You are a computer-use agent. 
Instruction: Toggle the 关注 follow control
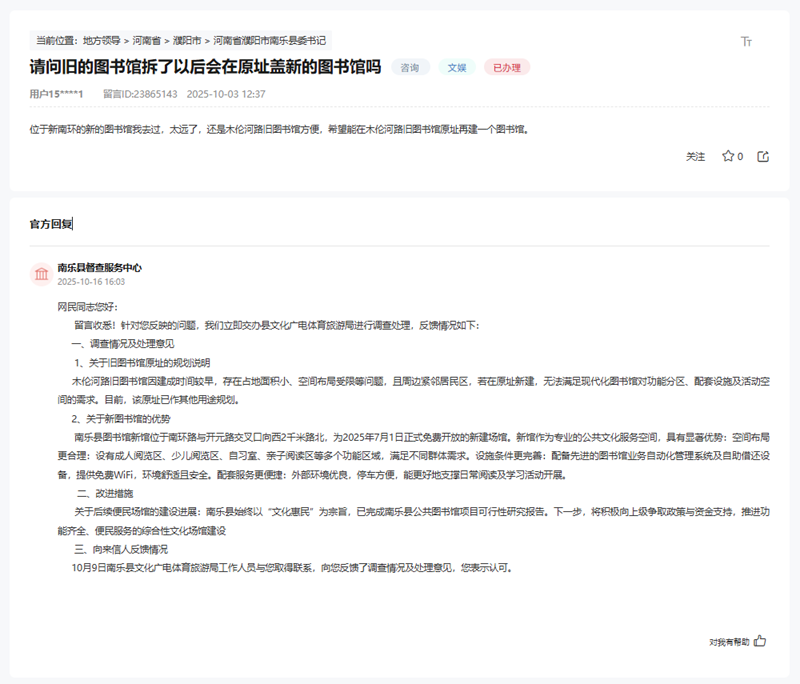point(696,156)
